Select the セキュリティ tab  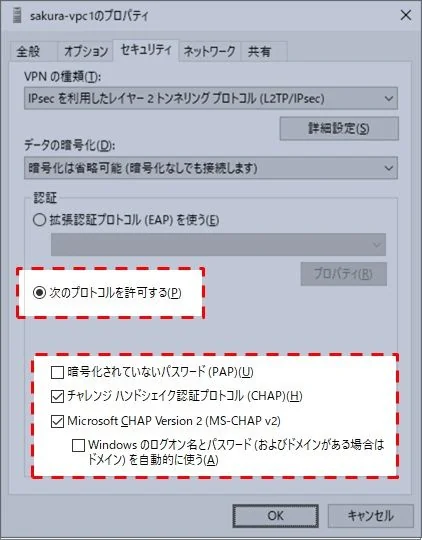coord(146,50)
